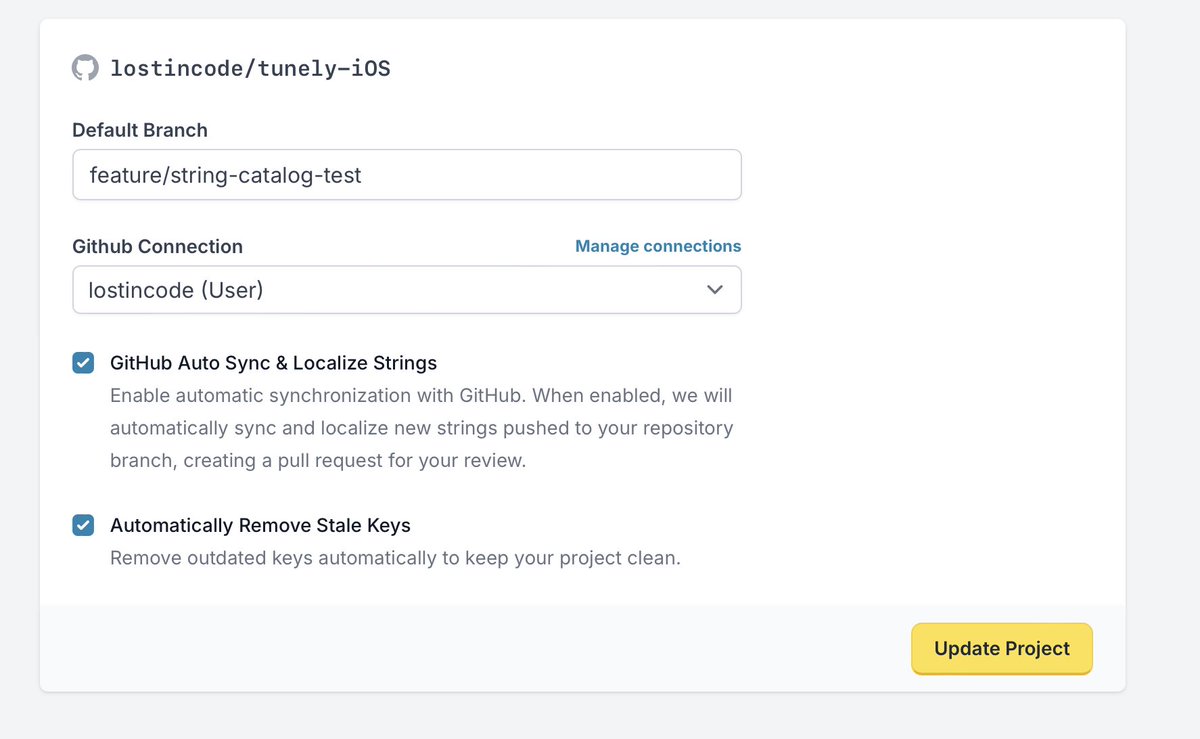This screenshot has width=1200, height=739.
Task: Uncheck Automatically Remove Stale Keys
Action: [83, 525]
